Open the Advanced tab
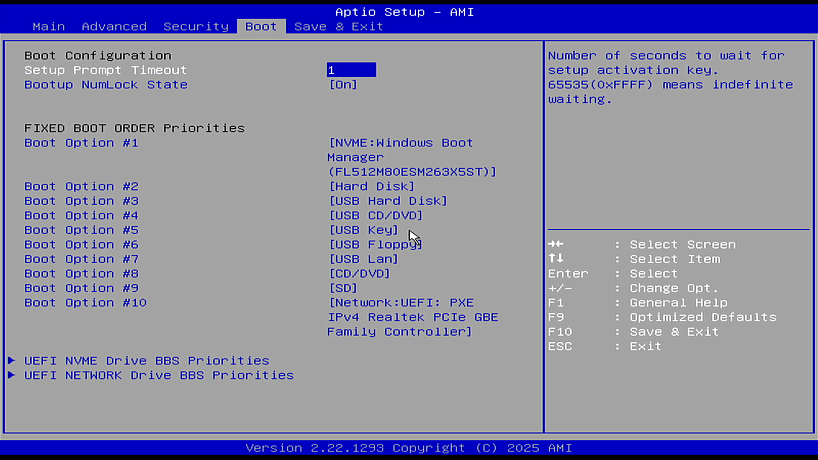 pos(114,27)
